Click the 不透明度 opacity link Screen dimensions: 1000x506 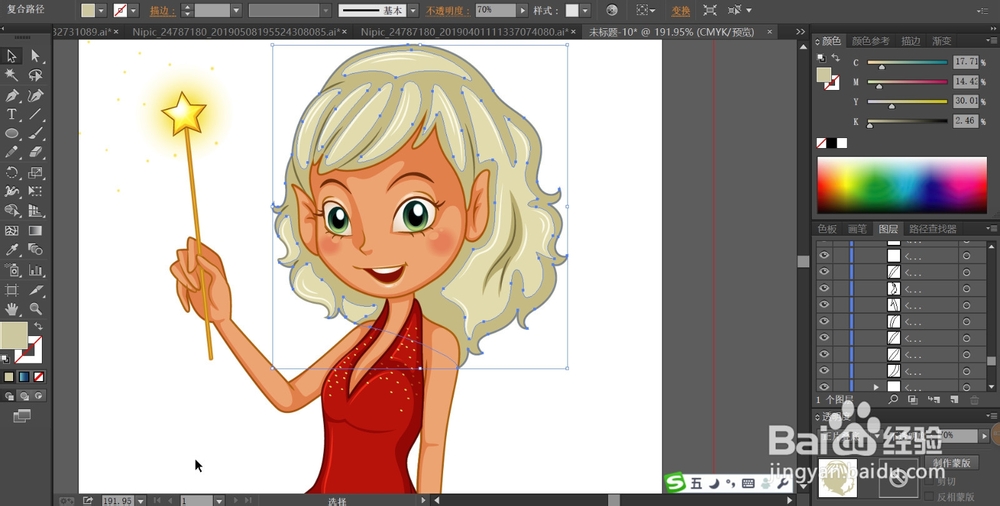click(x=448, y=11)
